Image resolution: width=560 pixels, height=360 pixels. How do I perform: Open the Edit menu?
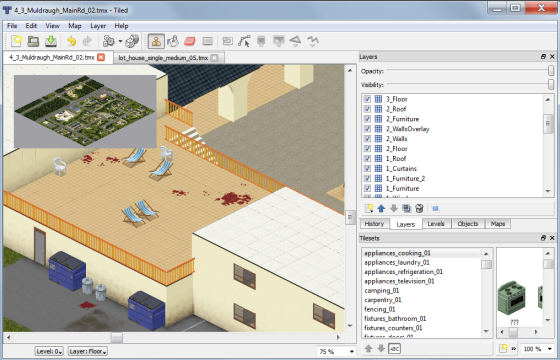(x=31, y=26)
